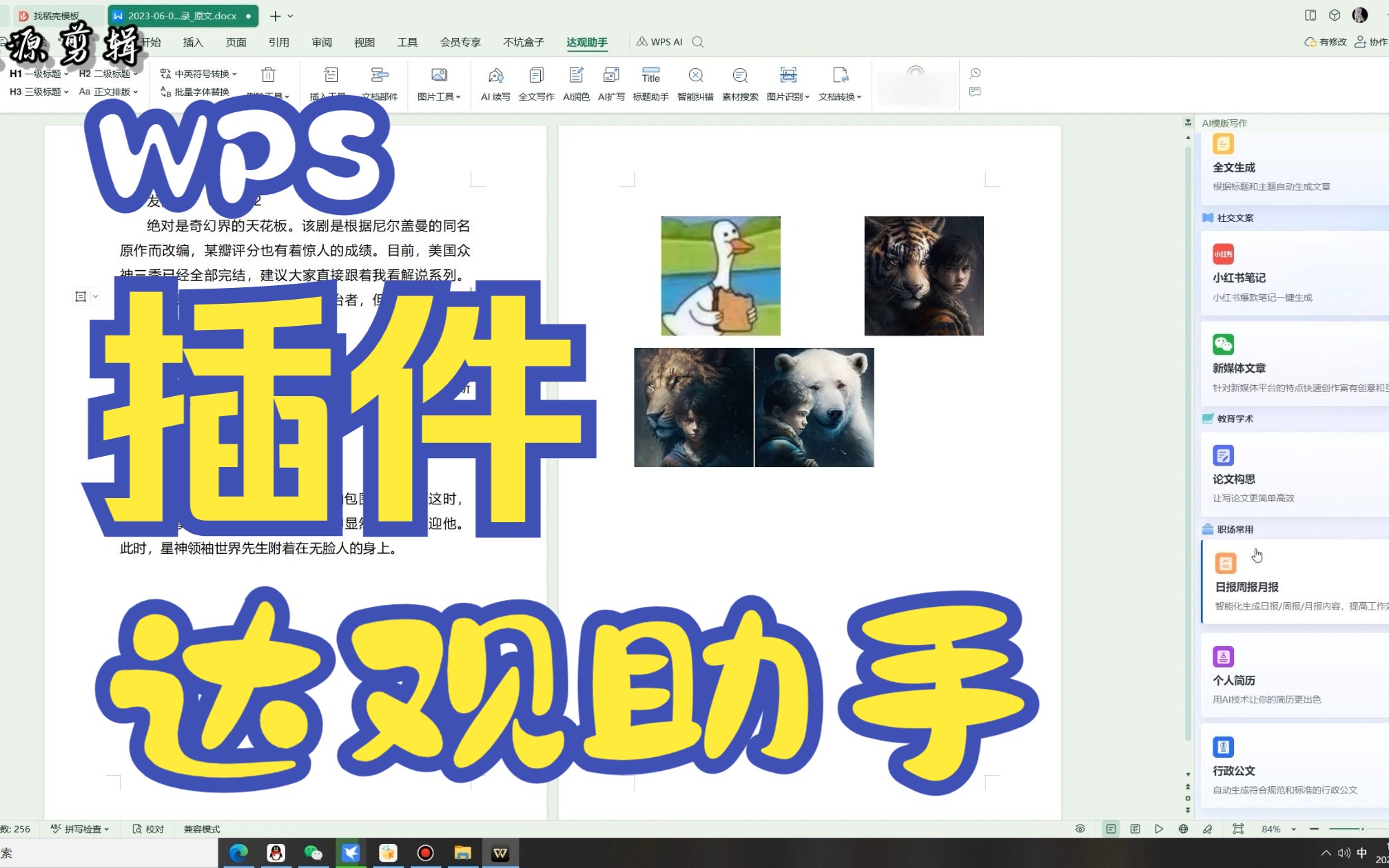
Task: Open the 引用 menu tab
Action: [x=278, y=42]
